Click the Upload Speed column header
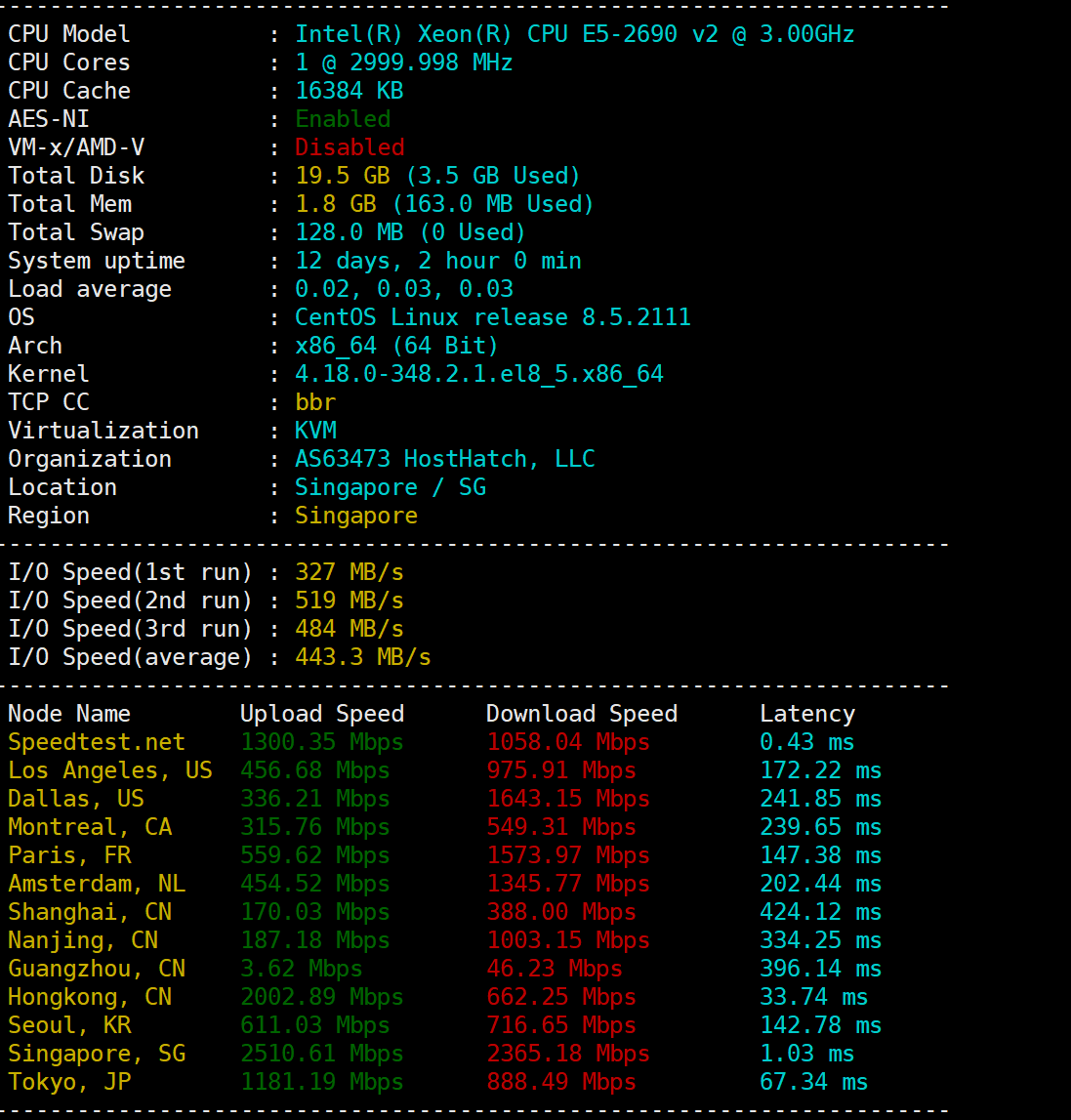1071x1120 pixels. click(x=321, y=714)
